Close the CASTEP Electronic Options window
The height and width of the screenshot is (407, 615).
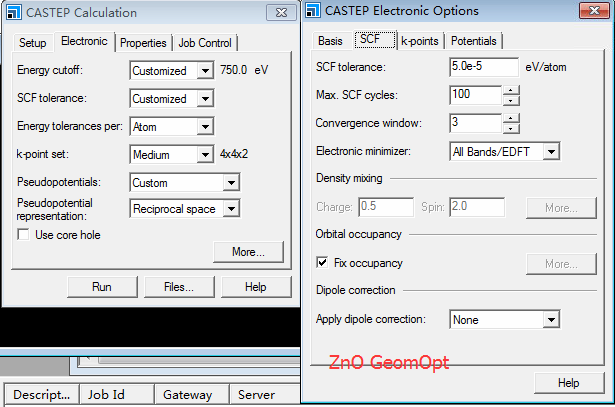coord(594,11)
